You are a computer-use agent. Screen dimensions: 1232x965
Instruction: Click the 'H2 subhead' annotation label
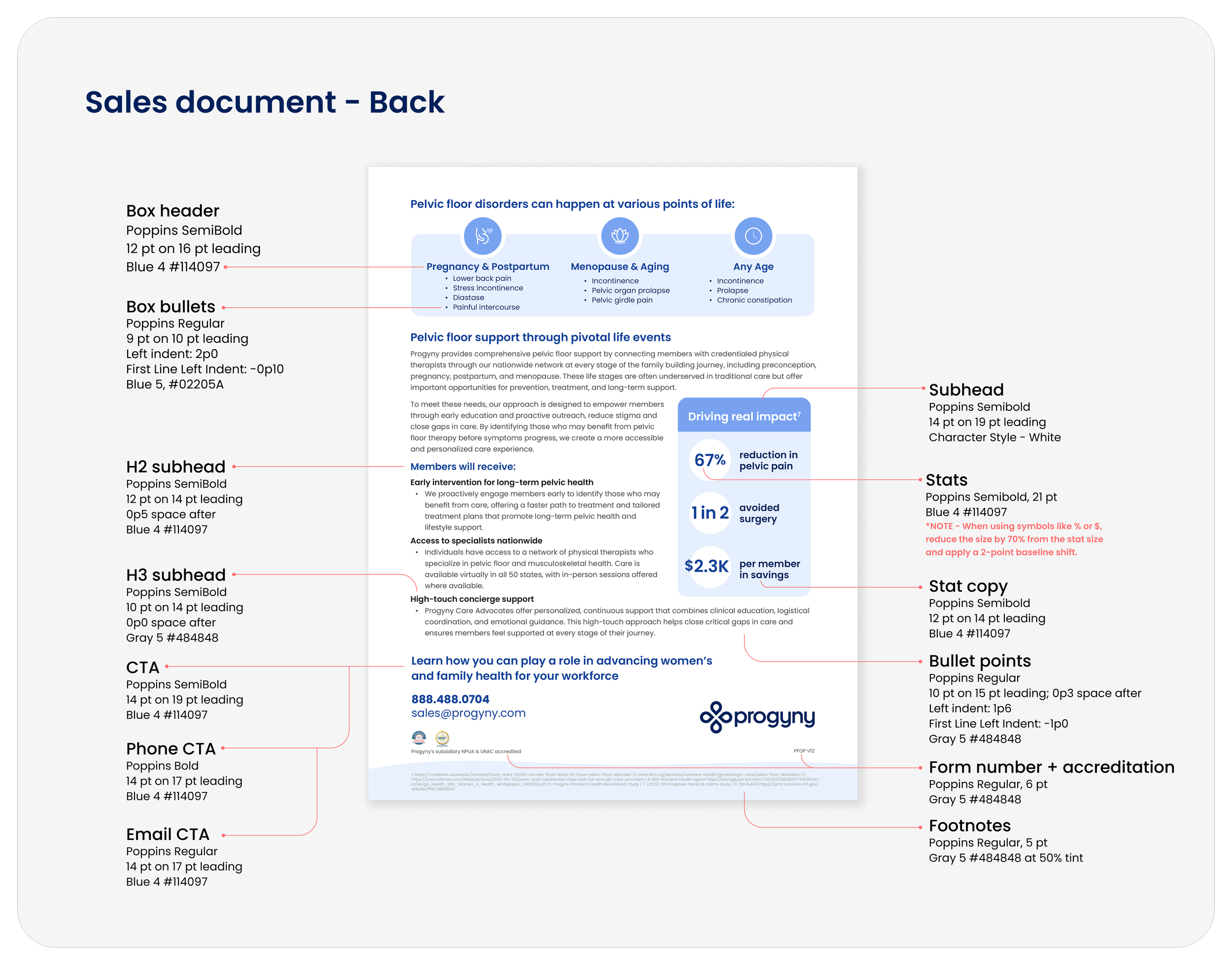(x=176, y=466)
